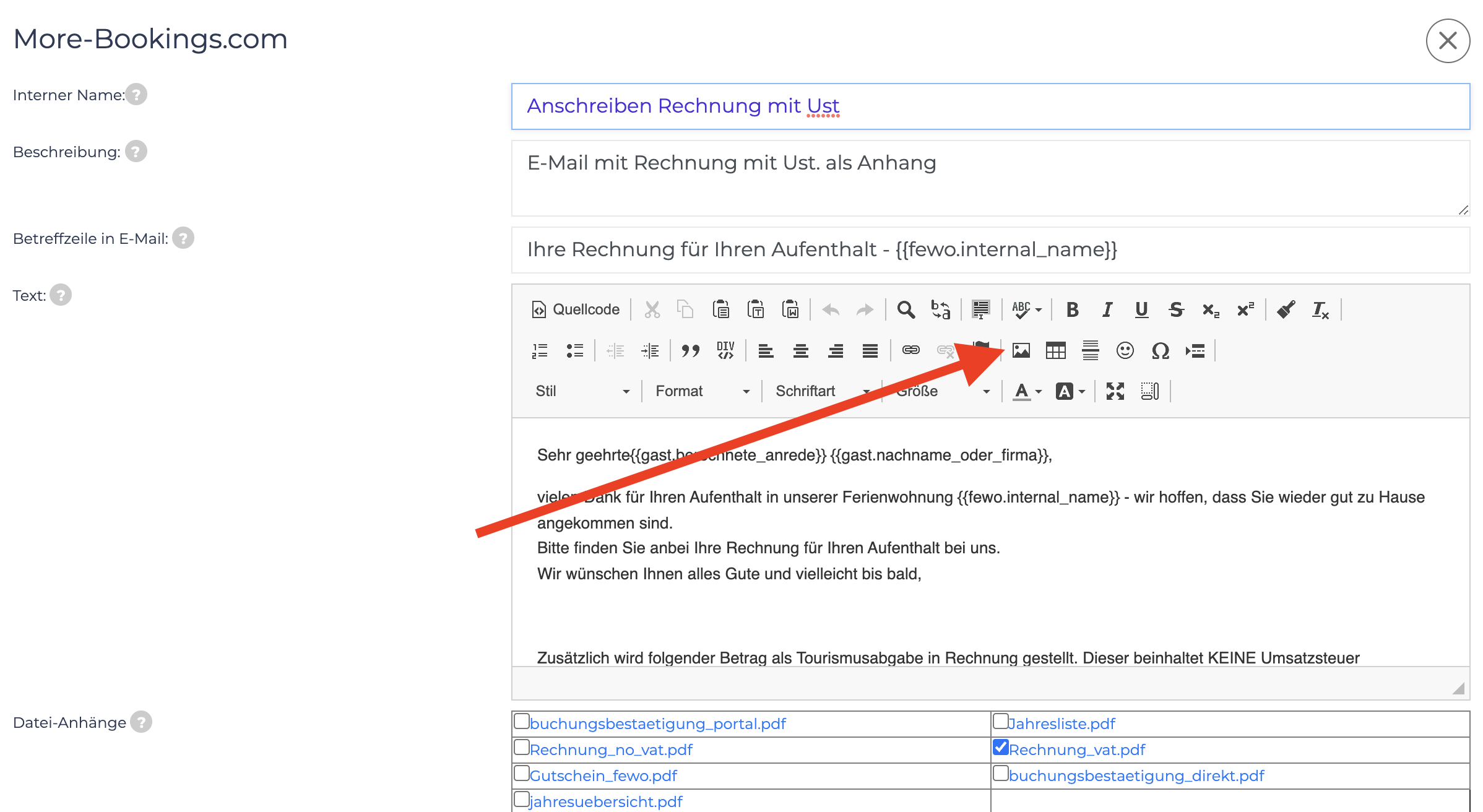1483x812 pixels.
Task: Open the Rechnung_vat.pdf link
Action: click(x=1077, y=750)
